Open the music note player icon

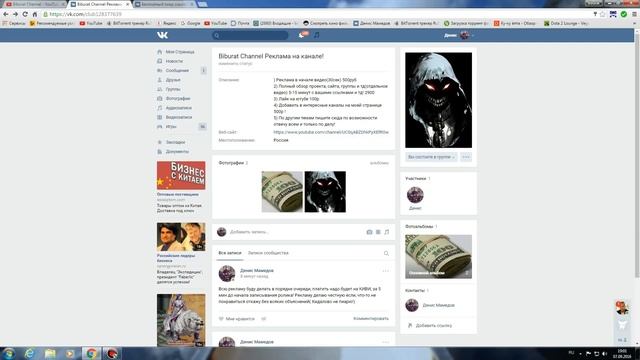point(316,35)
